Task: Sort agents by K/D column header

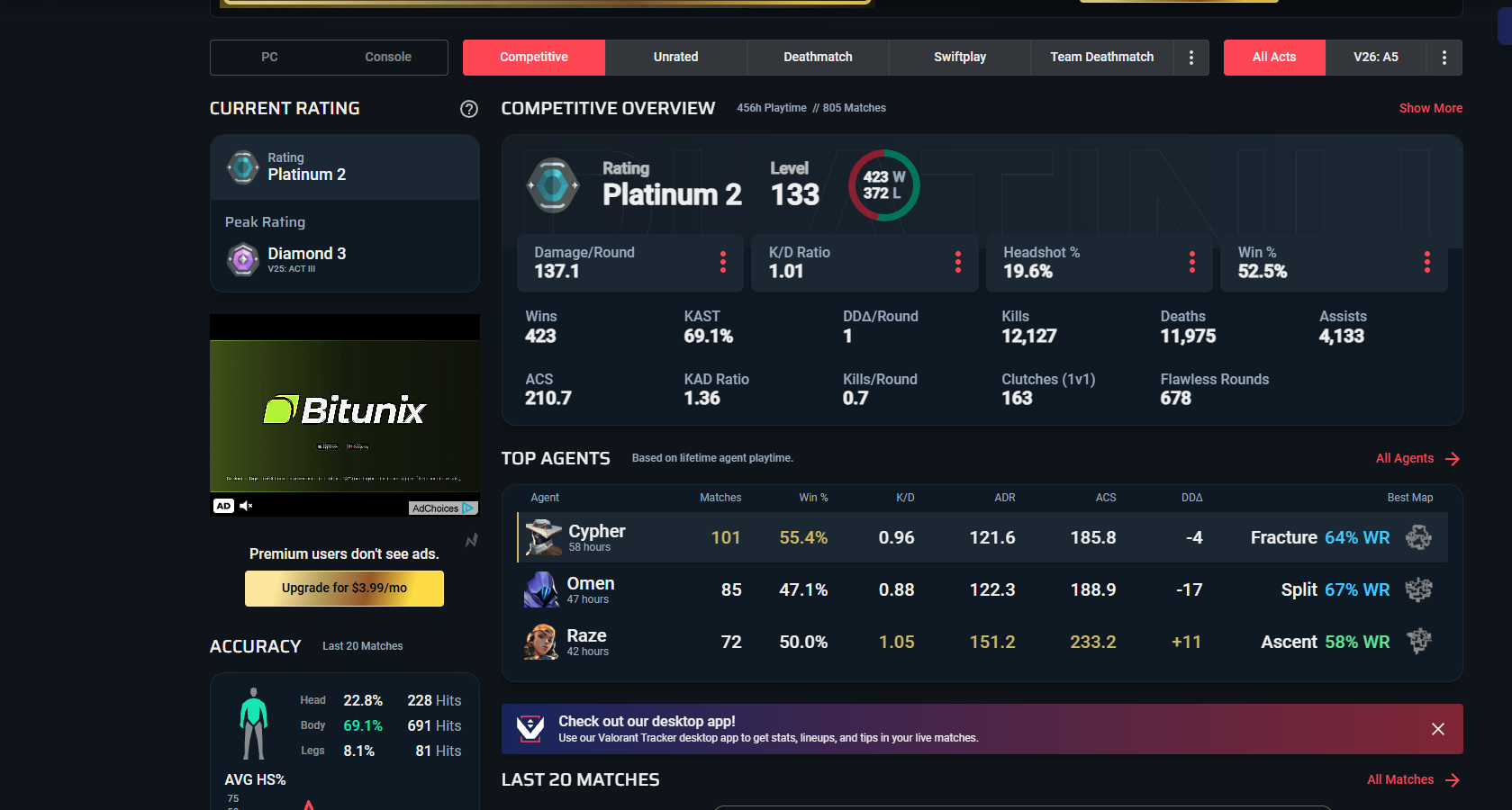Action: point(905,498)
